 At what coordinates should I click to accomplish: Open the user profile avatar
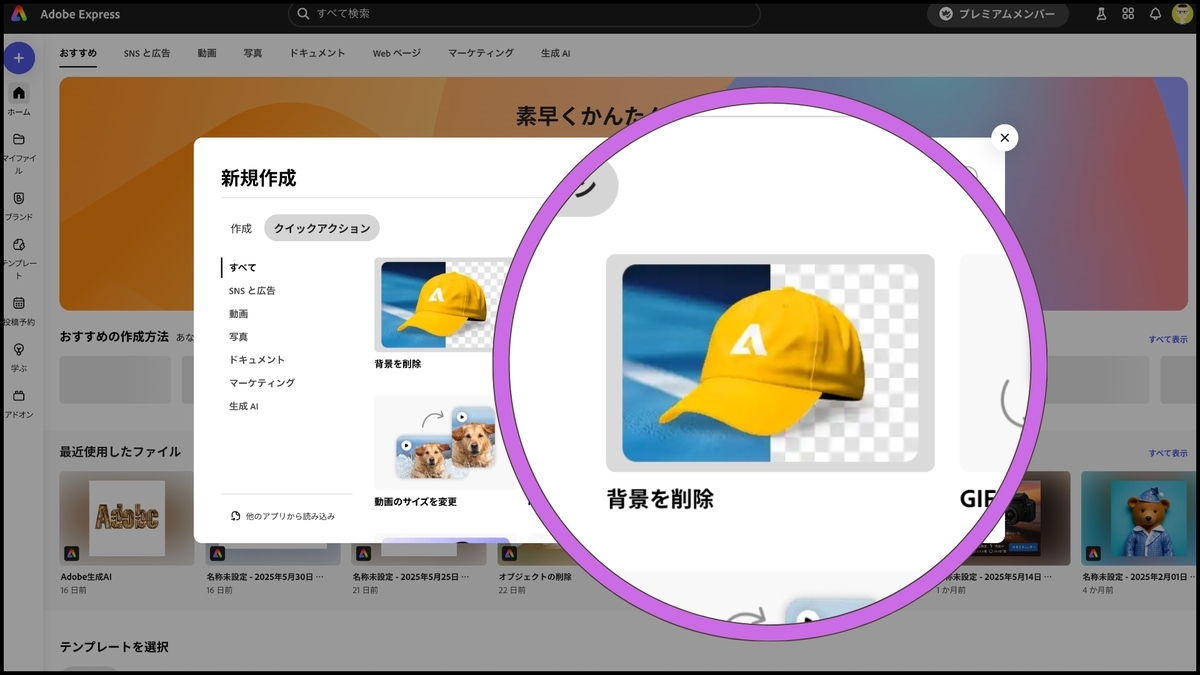click(1182, 14)
